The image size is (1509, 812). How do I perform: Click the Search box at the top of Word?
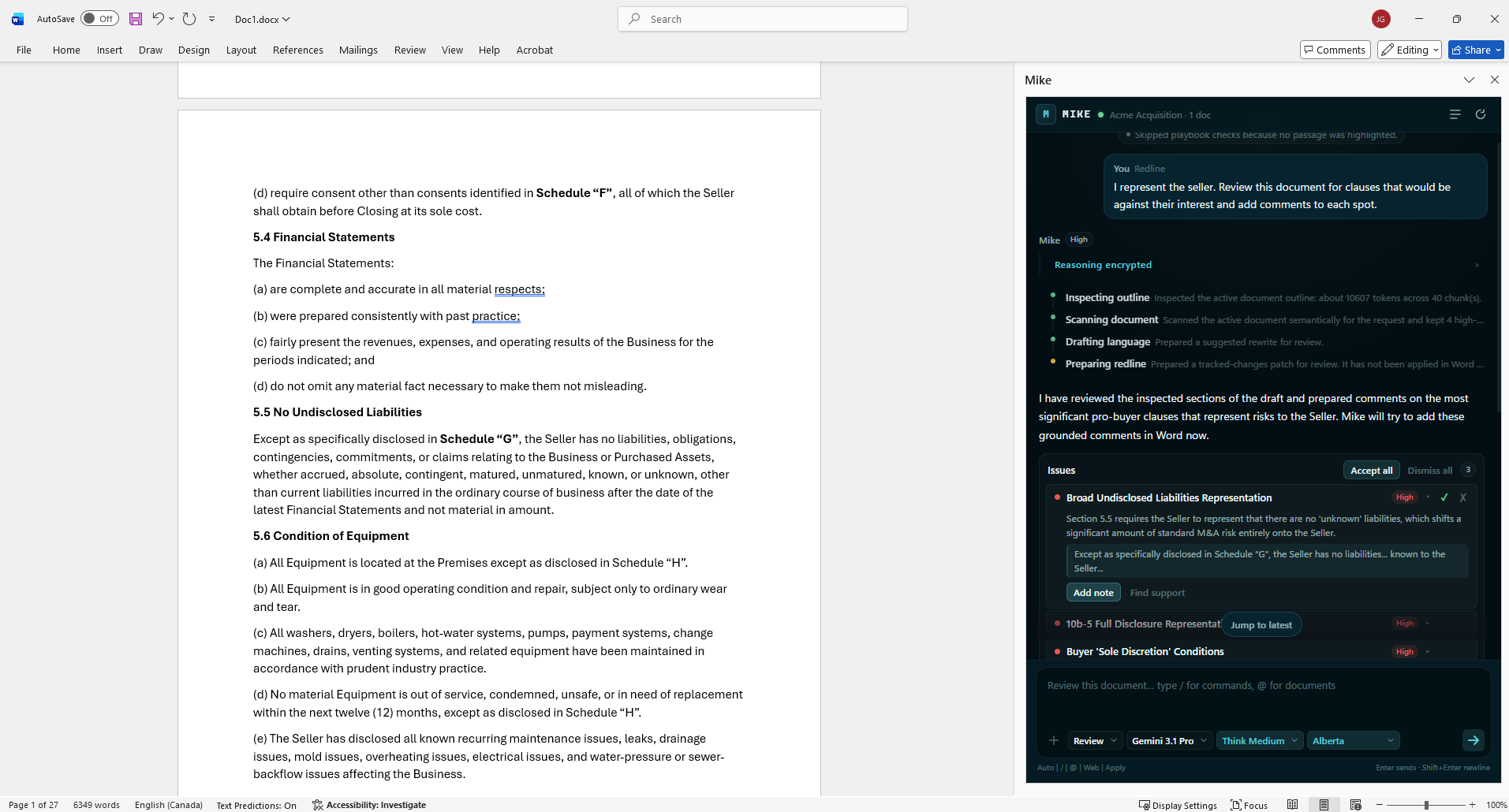coord(762,18)
